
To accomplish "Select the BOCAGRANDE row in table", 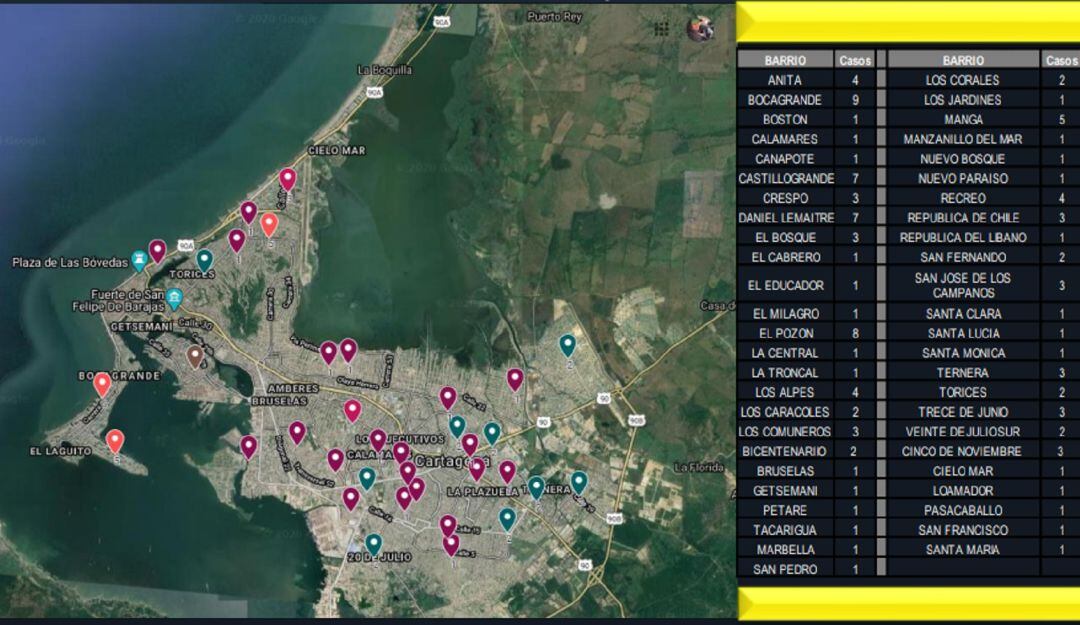I will 784,100.
